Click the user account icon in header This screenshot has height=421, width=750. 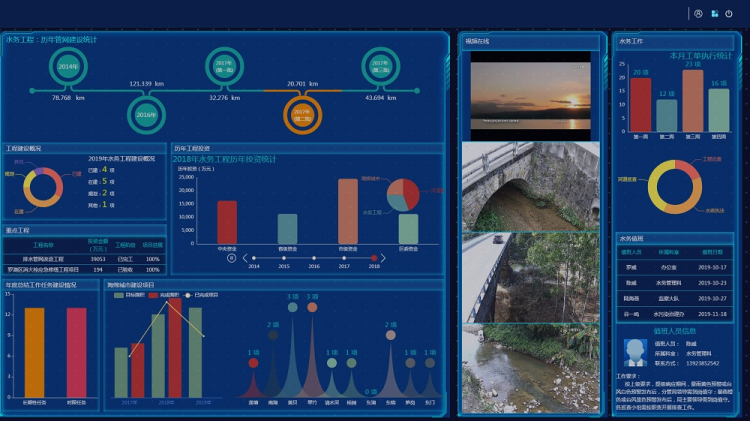(x=698, y=14)
